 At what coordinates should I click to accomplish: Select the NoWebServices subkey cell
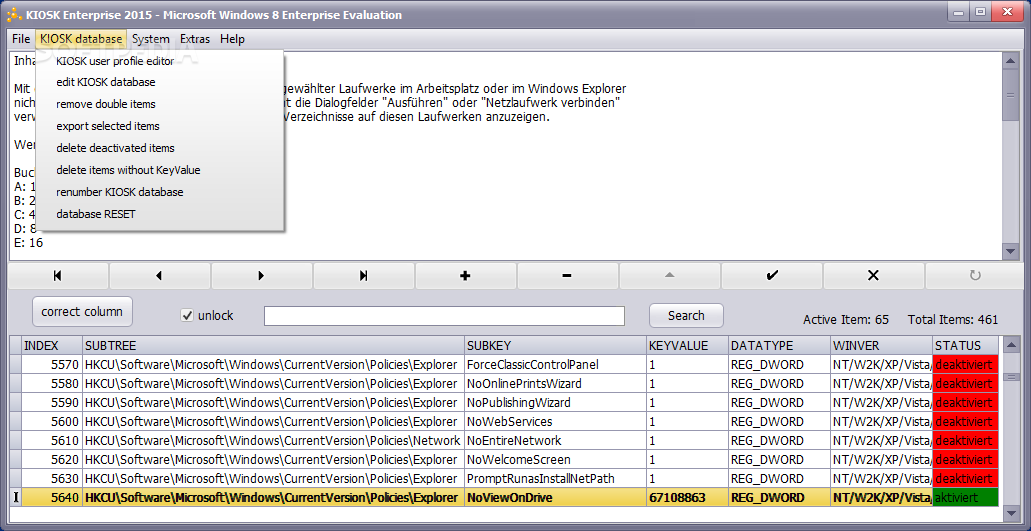555,422
